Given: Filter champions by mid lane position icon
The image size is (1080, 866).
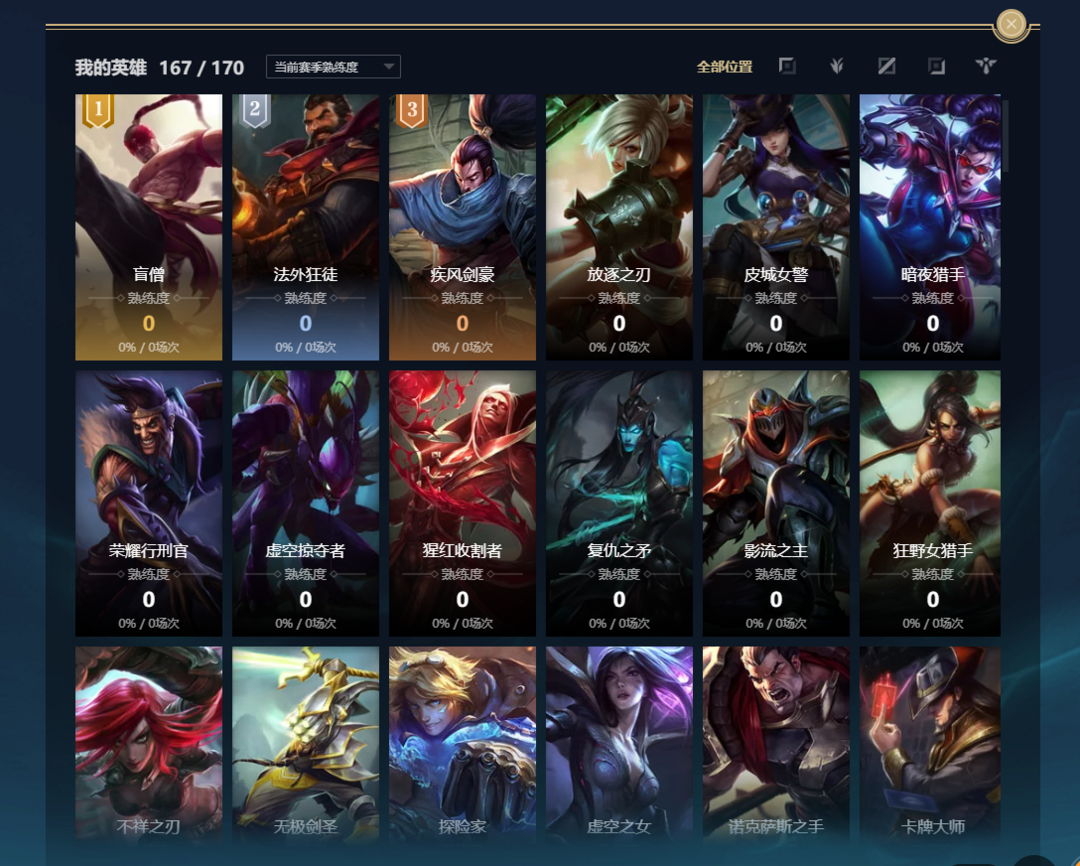Looking at the screenshot, I should pos(886,66).
